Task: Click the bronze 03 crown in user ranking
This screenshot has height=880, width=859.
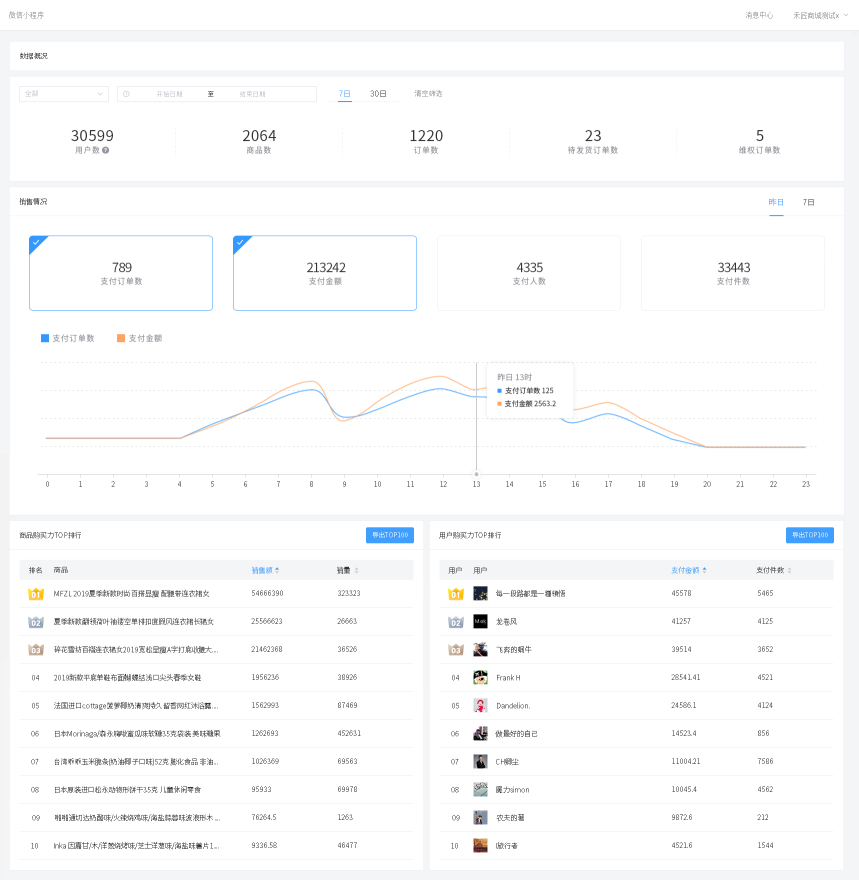Action: [456, 650]
